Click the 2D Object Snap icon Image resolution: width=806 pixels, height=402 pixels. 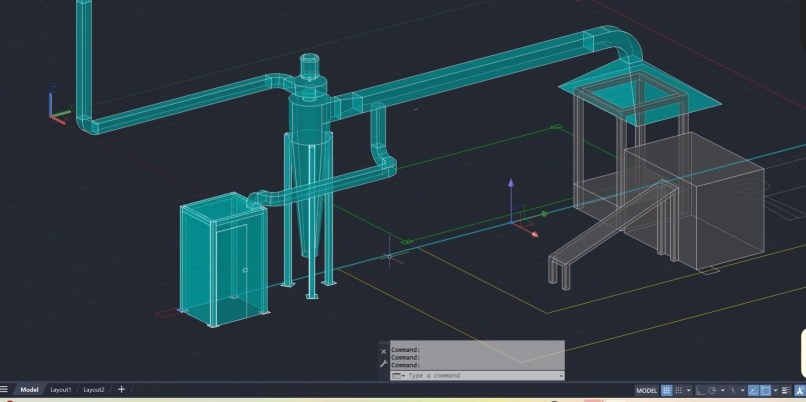[765, 390]
